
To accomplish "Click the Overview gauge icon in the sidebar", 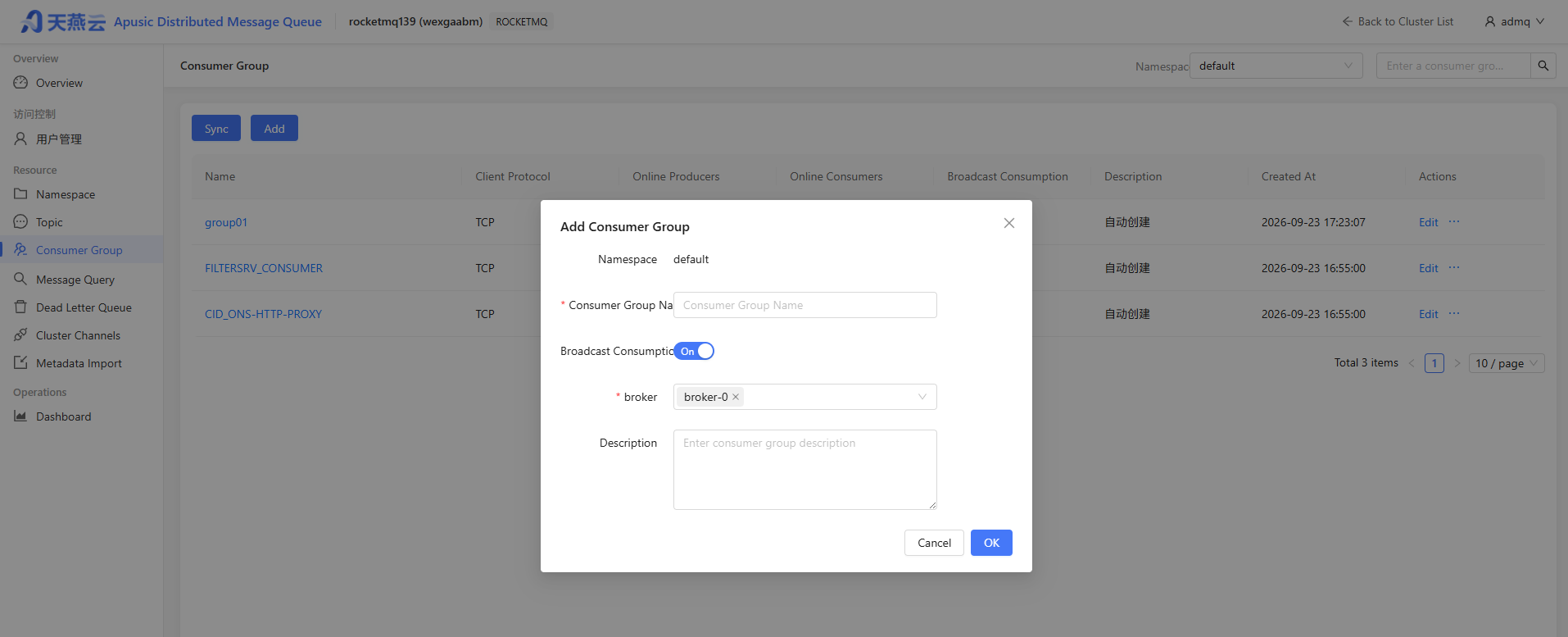I will (20, 83).
